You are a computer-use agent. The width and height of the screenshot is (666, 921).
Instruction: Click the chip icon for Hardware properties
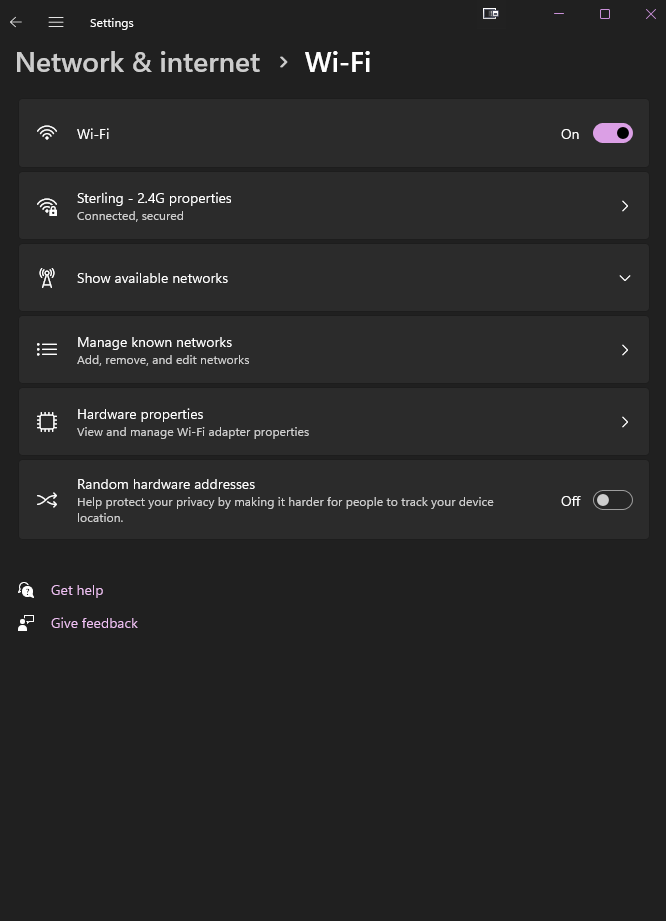[x=47, y=422]
